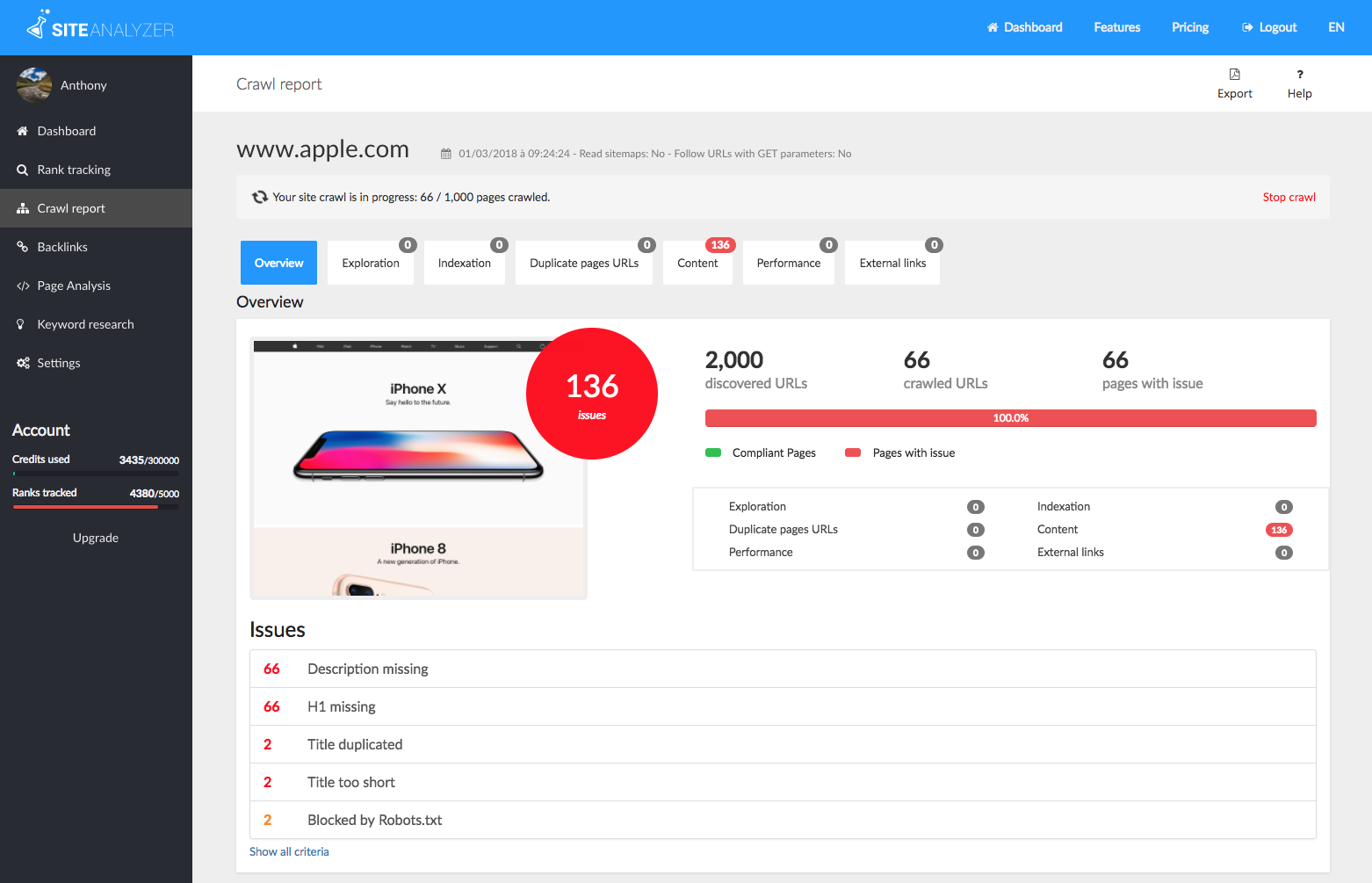Click the green Compliant Pages legend swatch

[713, 452]
